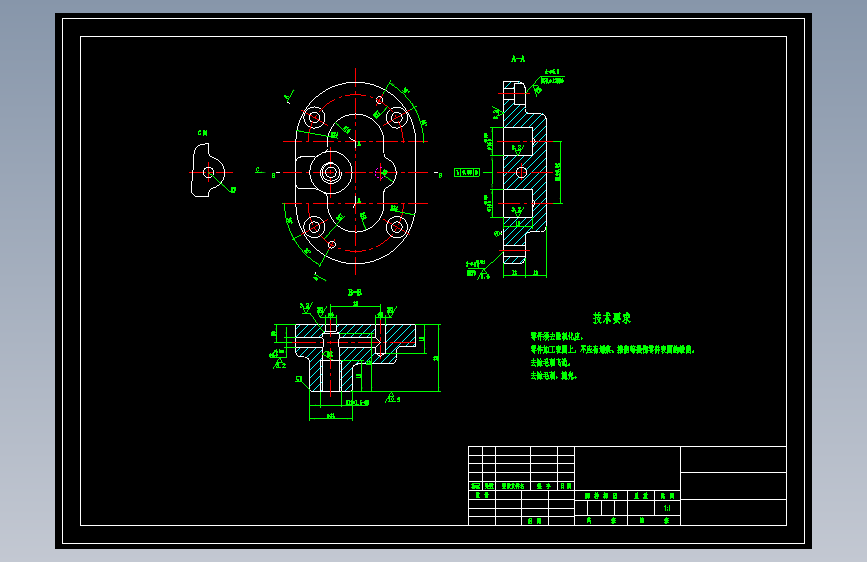Select the 1:1 scale value in title block
Viewport: 867px width, 562px height.
click(667, 508)
